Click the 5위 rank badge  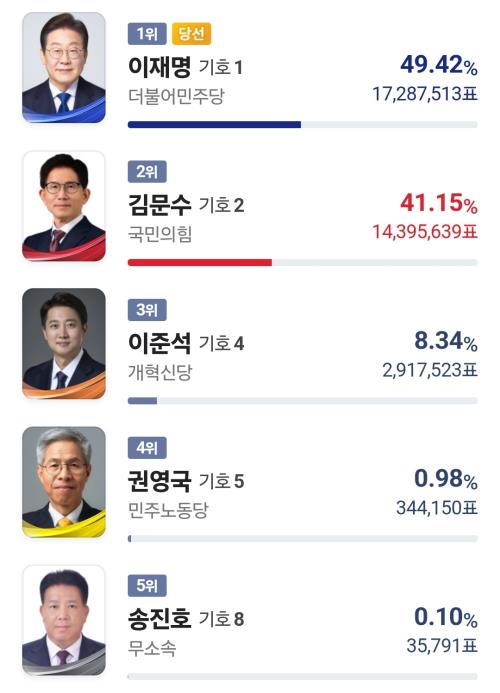147,586
